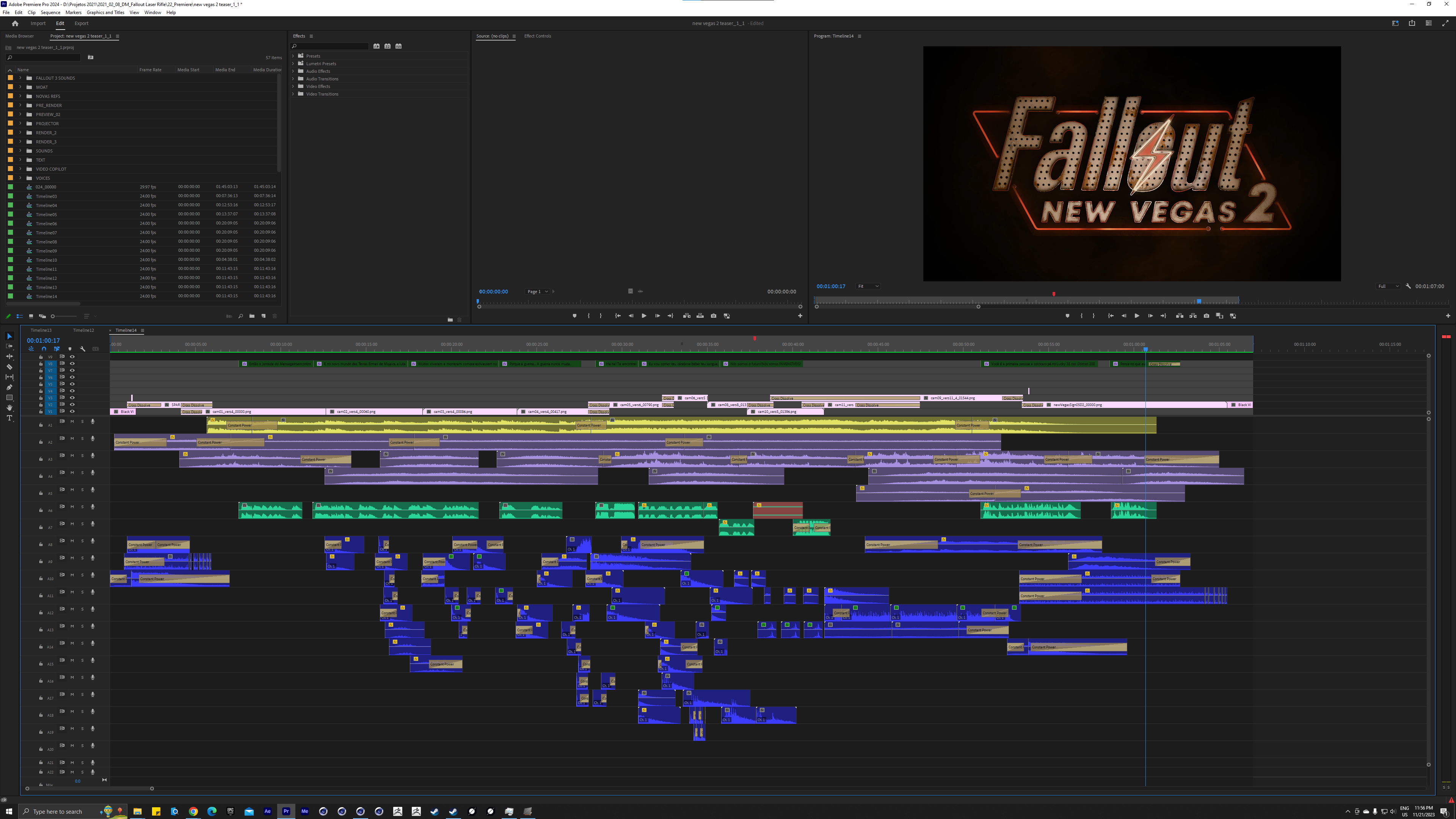Open the Fit zoom level dropdown

pyautogui.click(x=868, y=287)
